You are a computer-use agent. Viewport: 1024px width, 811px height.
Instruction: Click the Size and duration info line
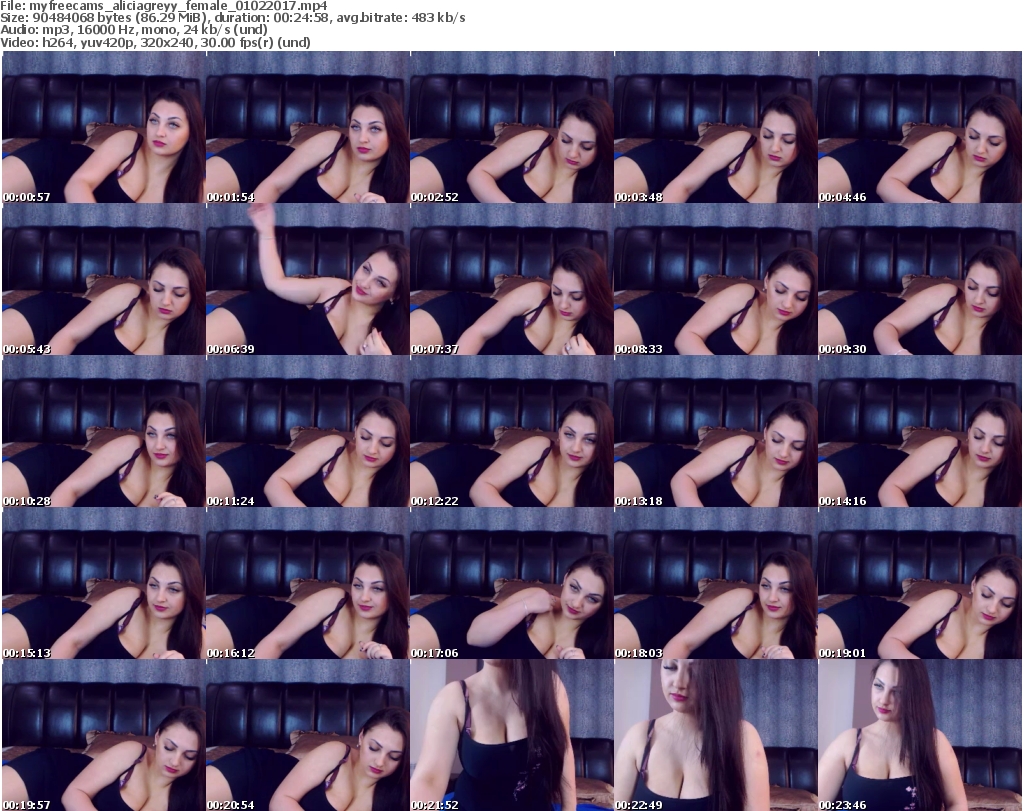232,18
